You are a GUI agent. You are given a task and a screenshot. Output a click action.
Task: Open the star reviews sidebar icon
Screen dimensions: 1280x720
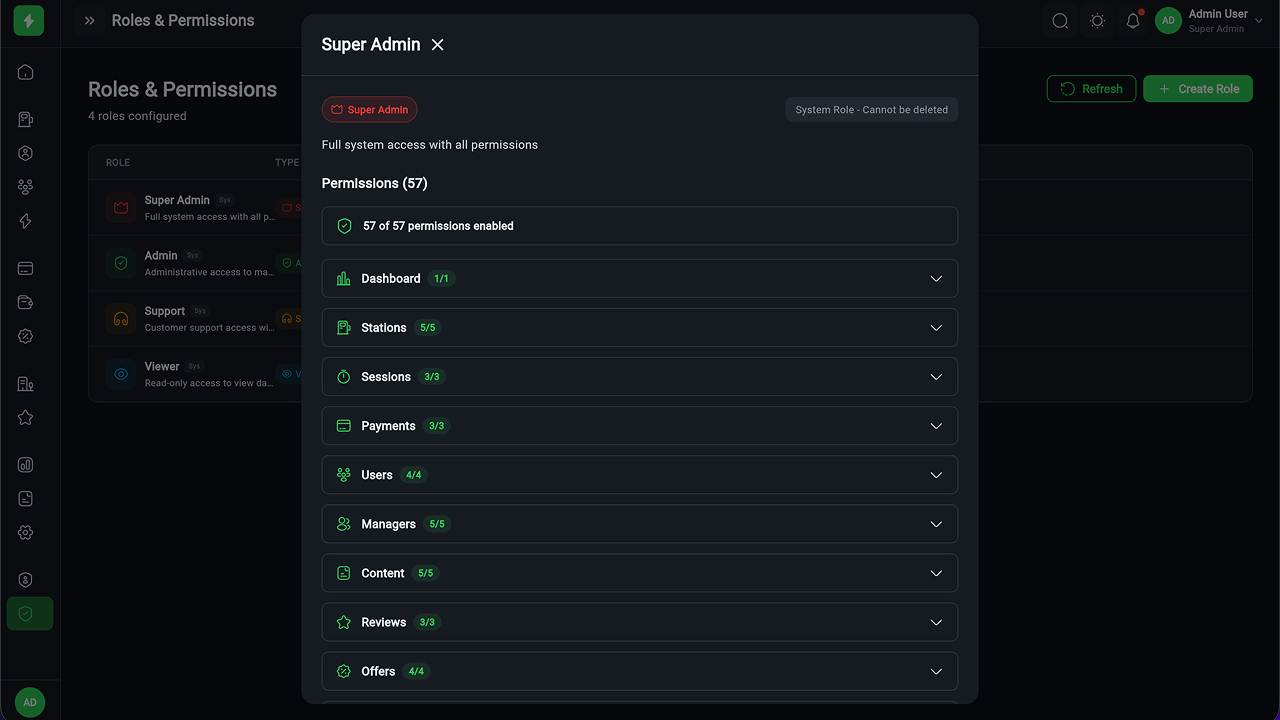pyautogui.click(x=26, y=418)
